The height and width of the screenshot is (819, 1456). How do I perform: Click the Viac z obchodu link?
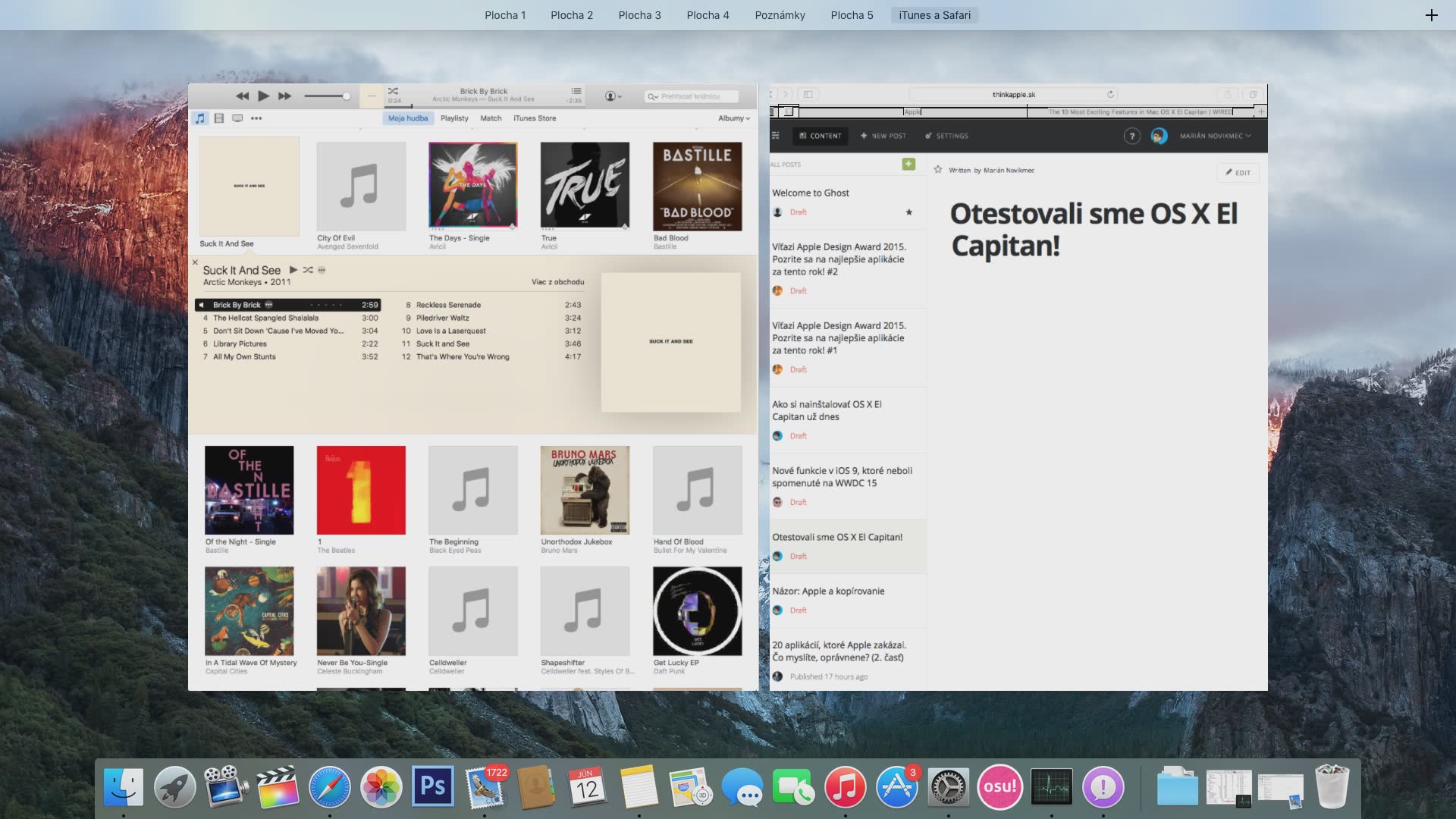[557, 282]
